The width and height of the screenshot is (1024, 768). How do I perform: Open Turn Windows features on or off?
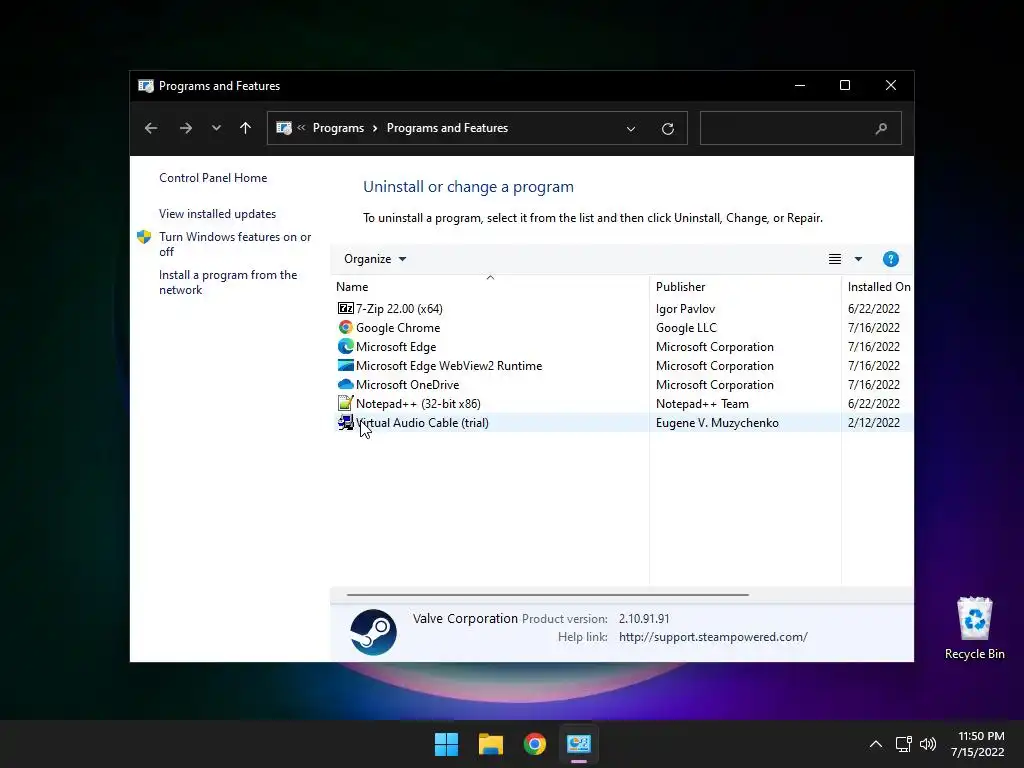[235, 244]
